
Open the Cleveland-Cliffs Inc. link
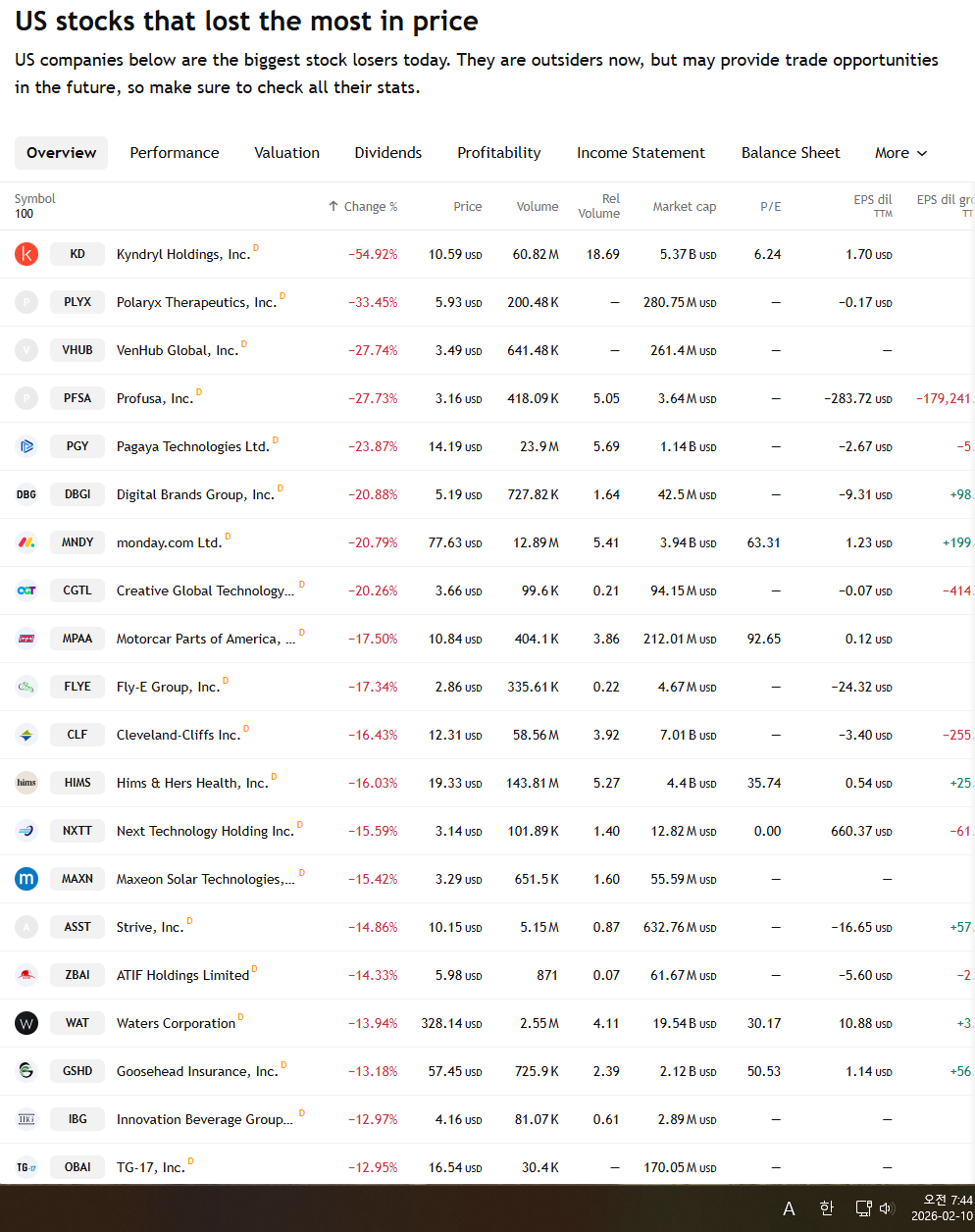tap(179, 735)
